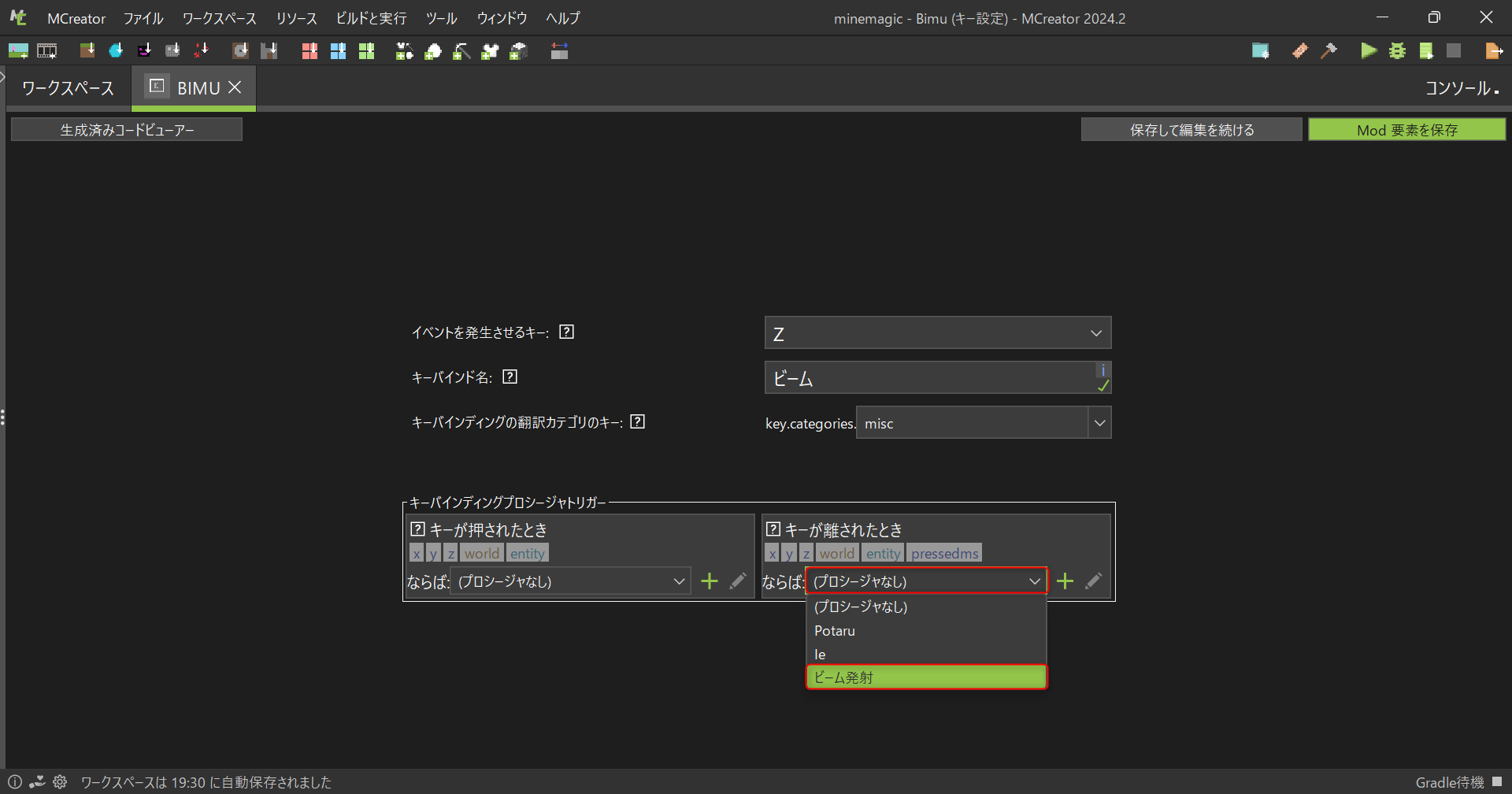Image resolution: width=1512 pixels, height=794 pixels.
Task: Click the import texture icon with purple face
Action: click(144, 51)
